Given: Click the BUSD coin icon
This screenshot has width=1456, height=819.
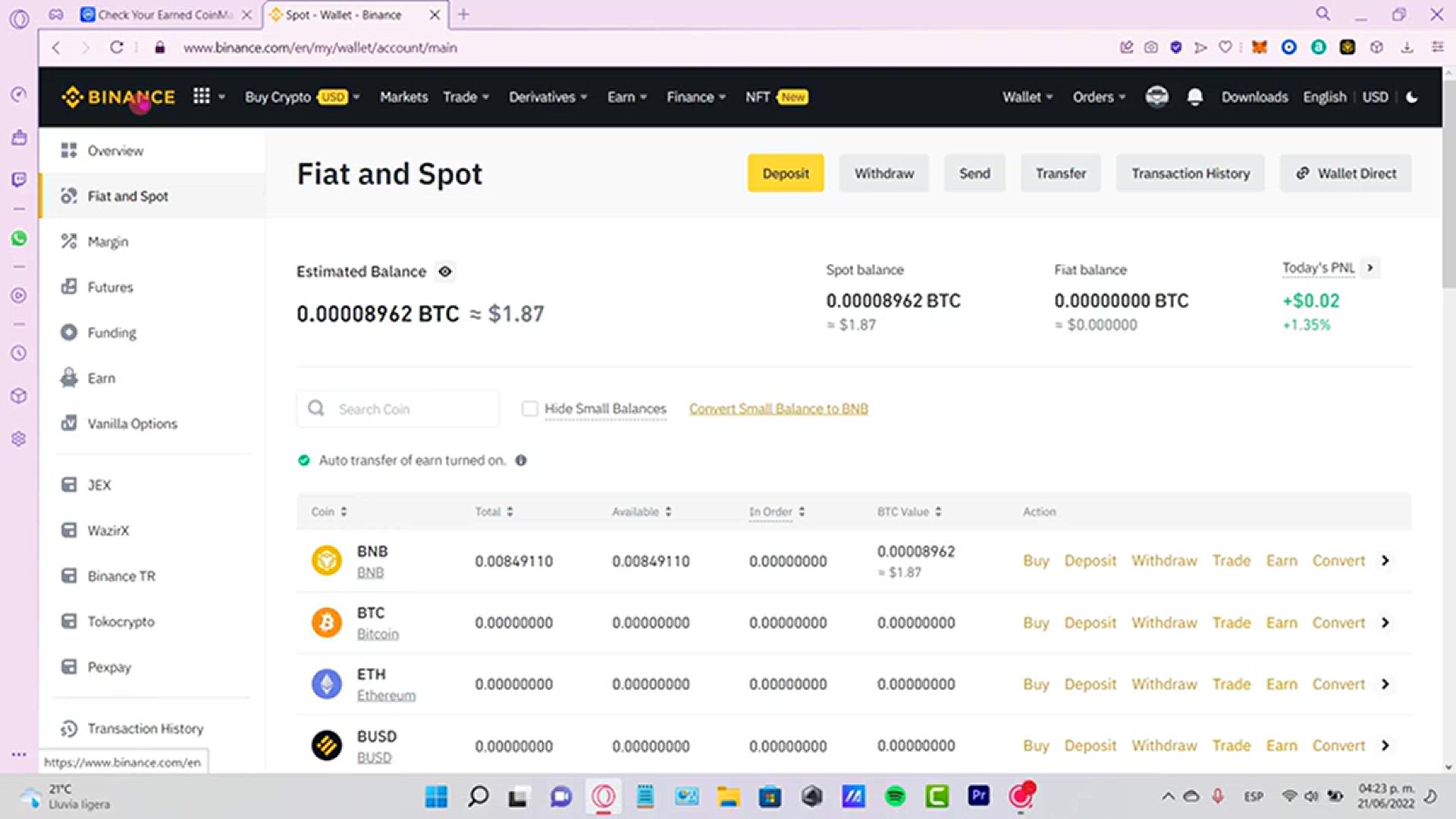Looking at the screenshot, I should (x=327, y=745).
